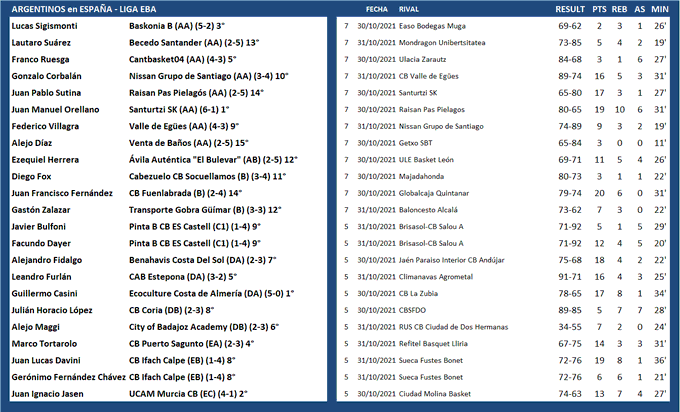Click team Cantbasket04 (AA) (4-3) 5°

[x=183, y=59]
